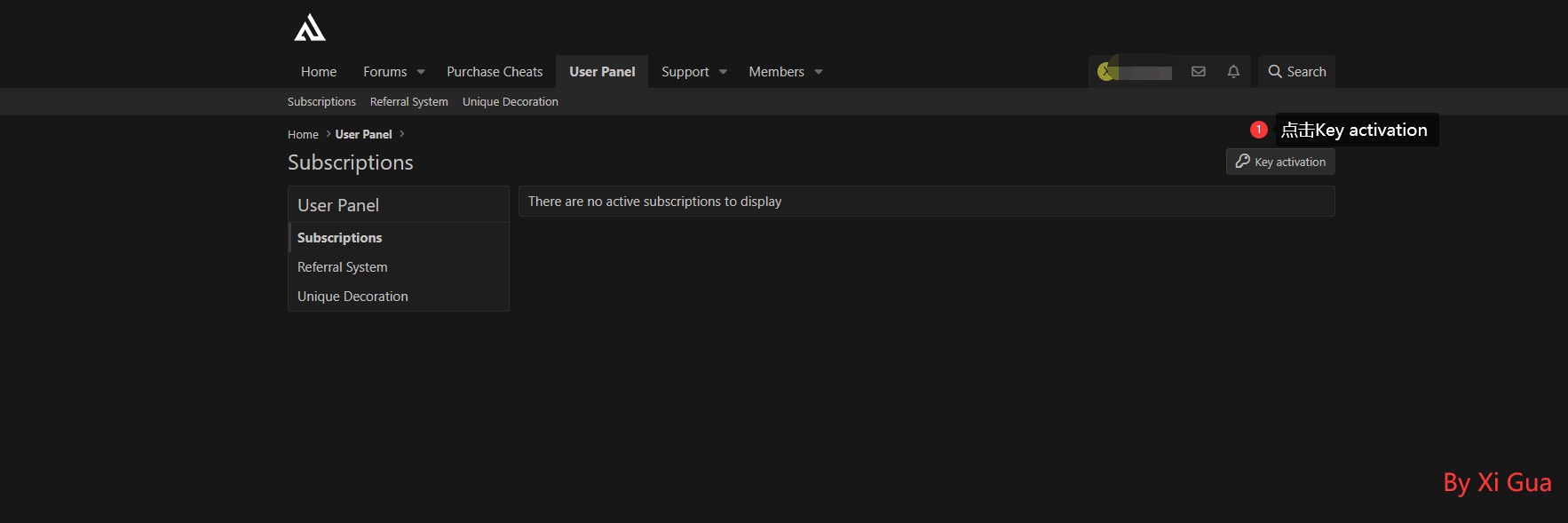Select Unique Decoration in the sidebar
This screenshot has height=523, width=1568.
point(352,297)
